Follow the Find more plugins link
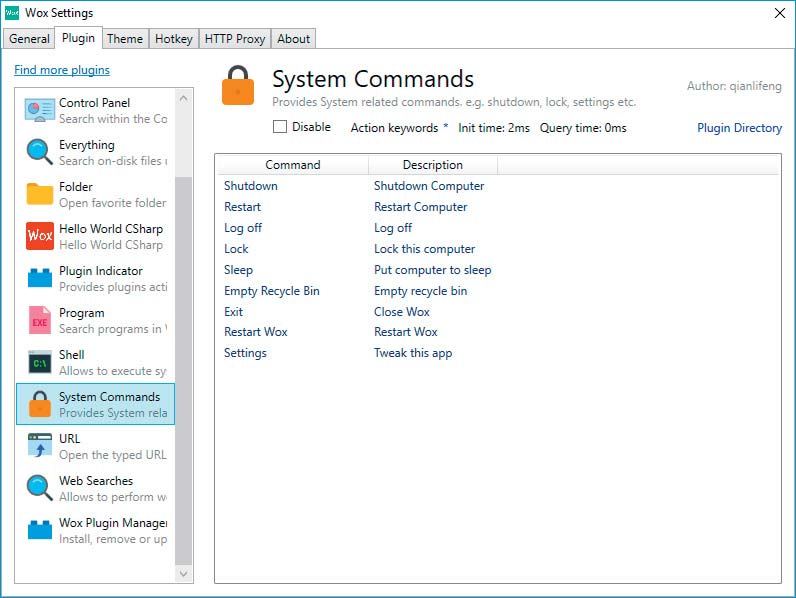 62,70
